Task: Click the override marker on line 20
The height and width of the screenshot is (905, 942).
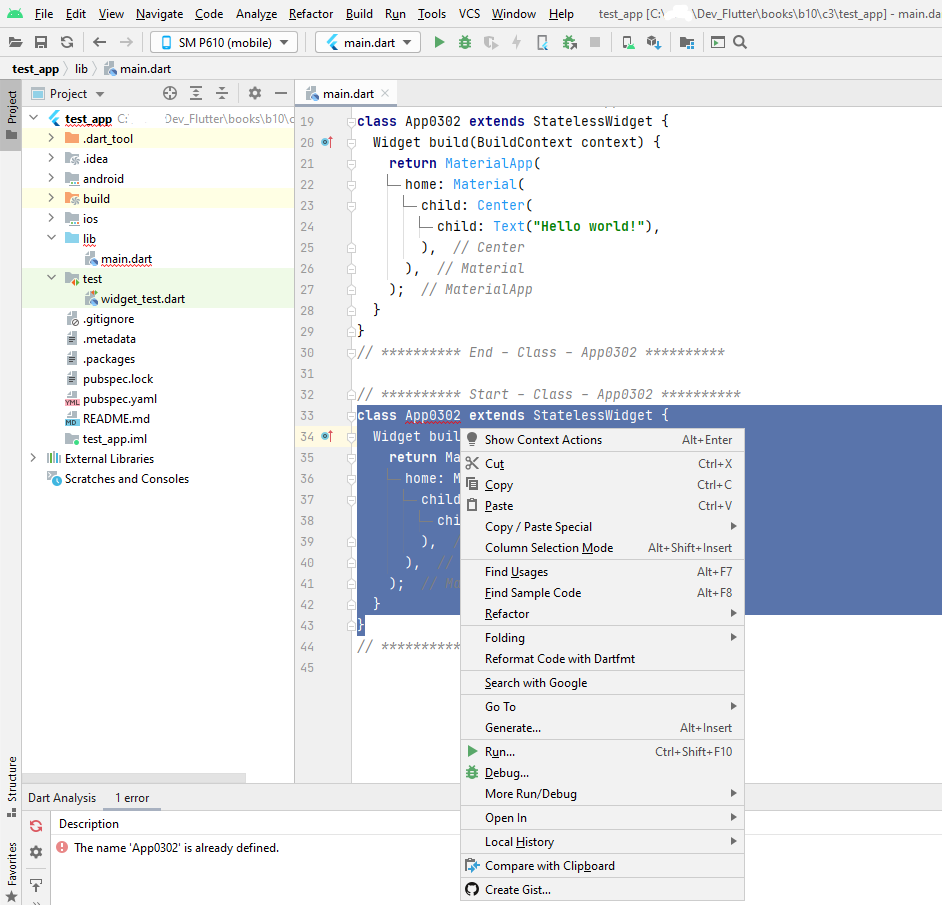Action: (327, 142)
